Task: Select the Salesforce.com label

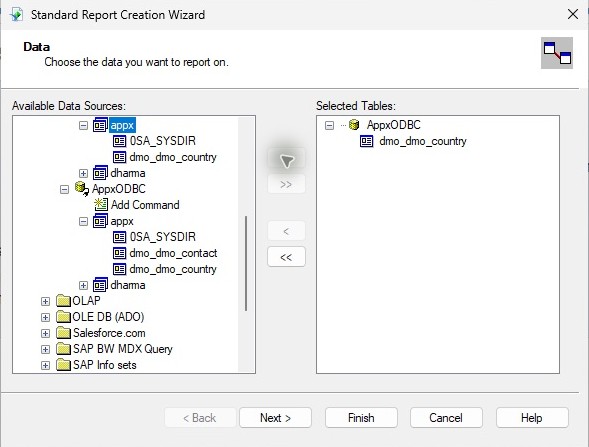Action: (109, 333)
